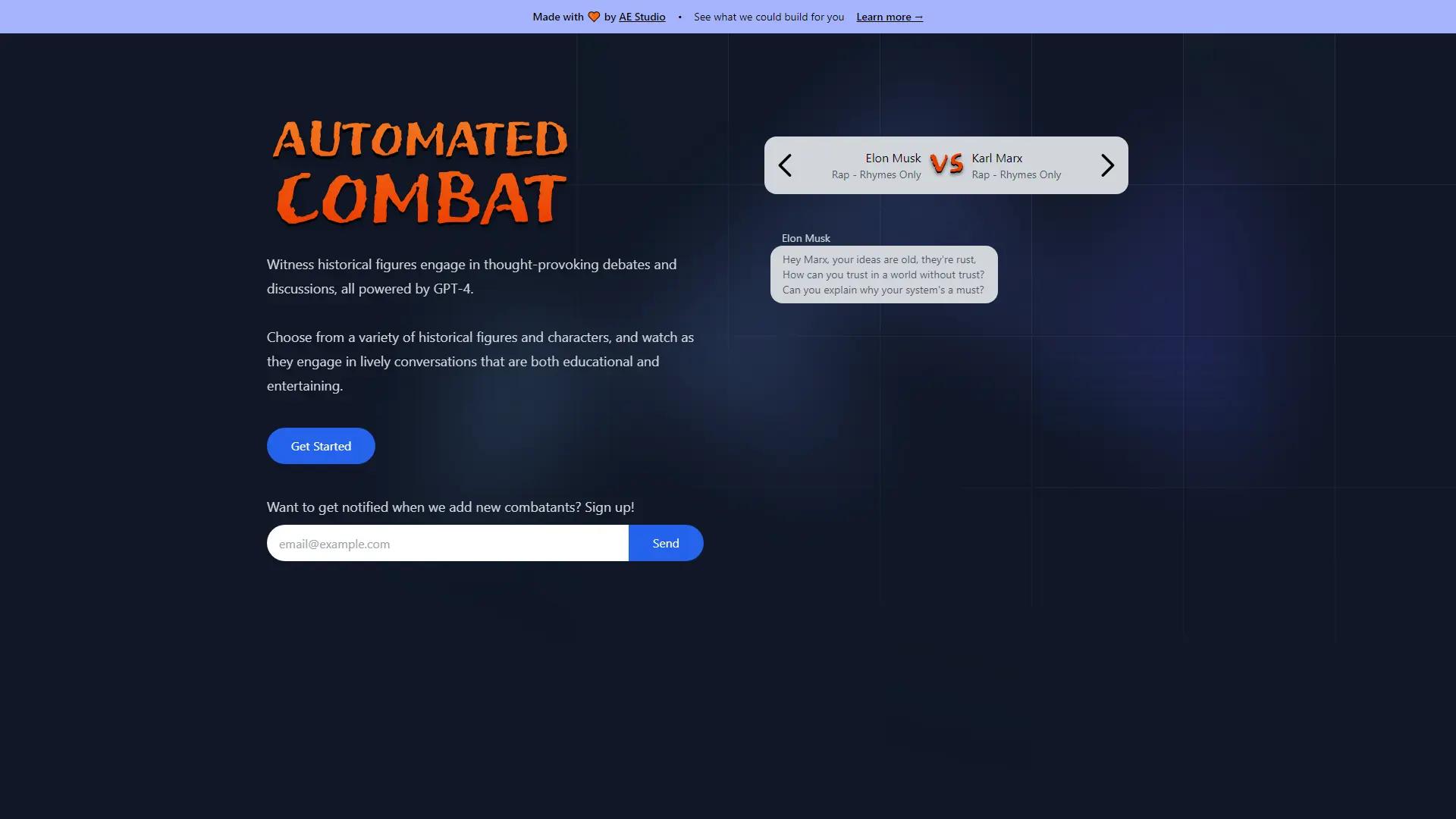Click the VS badge between combatants
Image resolution: width=1456 pixels, height=819 pixels.
tap(946, 165)
